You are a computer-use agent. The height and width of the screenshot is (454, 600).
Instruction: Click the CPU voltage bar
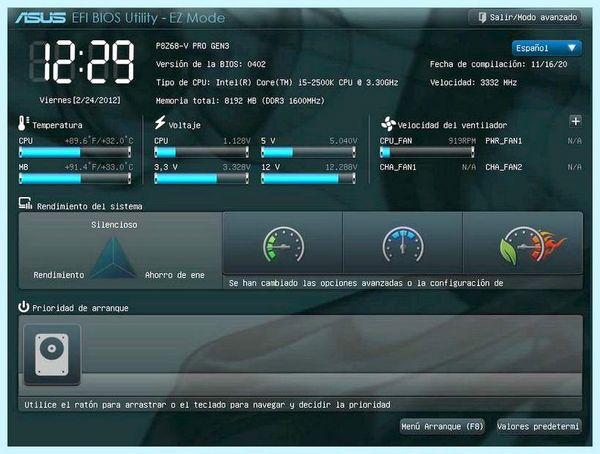(x=201, y=152)
